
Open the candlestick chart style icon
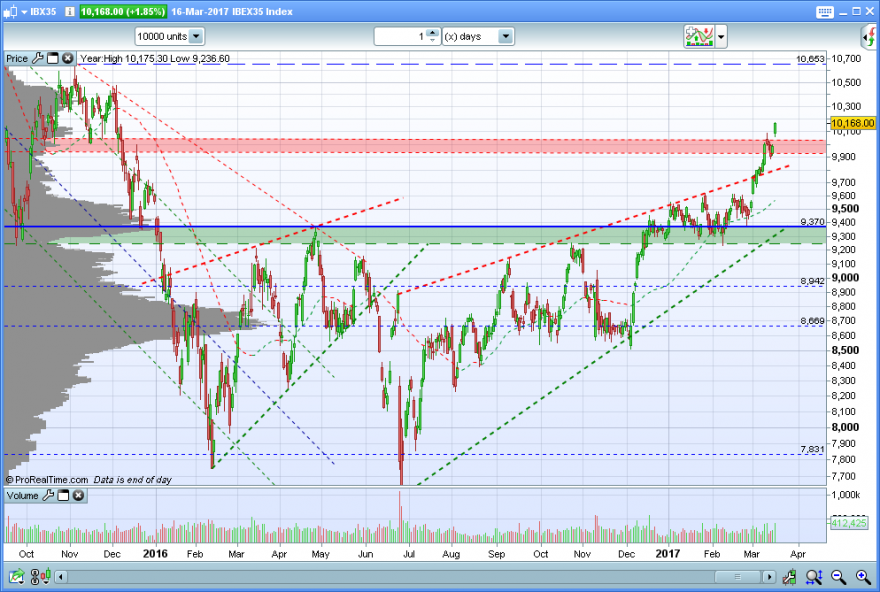click(41, 576)
